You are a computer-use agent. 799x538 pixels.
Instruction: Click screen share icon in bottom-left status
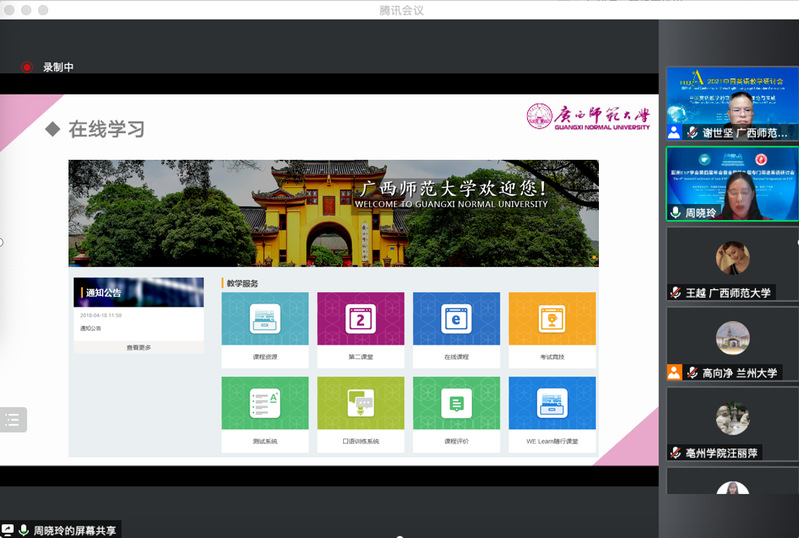[7, 530]
